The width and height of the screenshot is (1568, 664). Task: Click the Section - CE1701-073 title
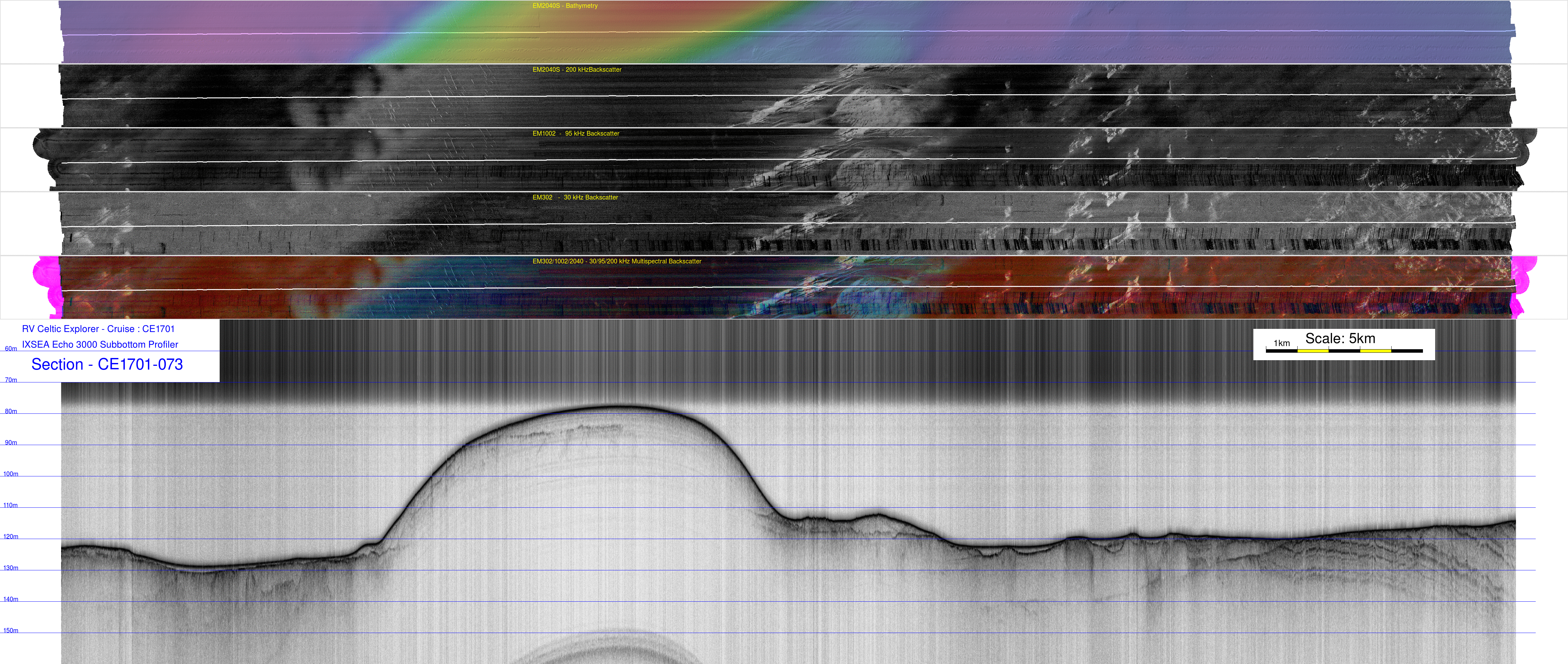pos(107,365)
